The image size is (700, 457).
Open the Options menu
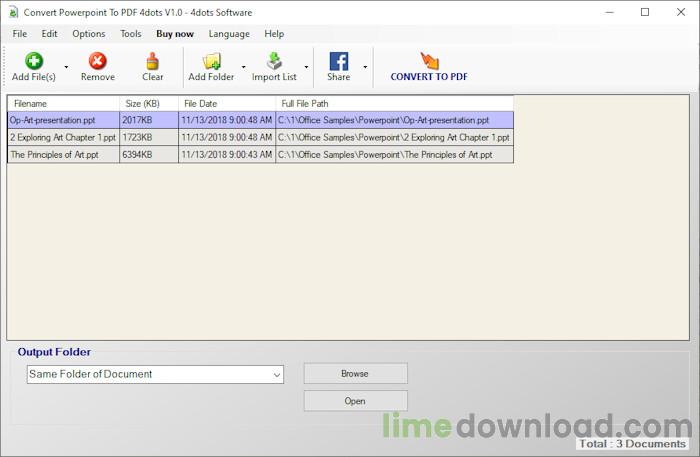point(89,34)
